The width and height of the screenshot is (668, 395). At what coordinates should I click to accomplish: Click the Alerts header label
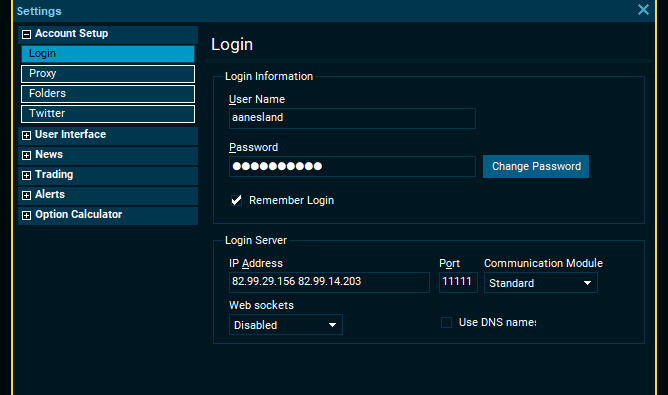(50, 194)
